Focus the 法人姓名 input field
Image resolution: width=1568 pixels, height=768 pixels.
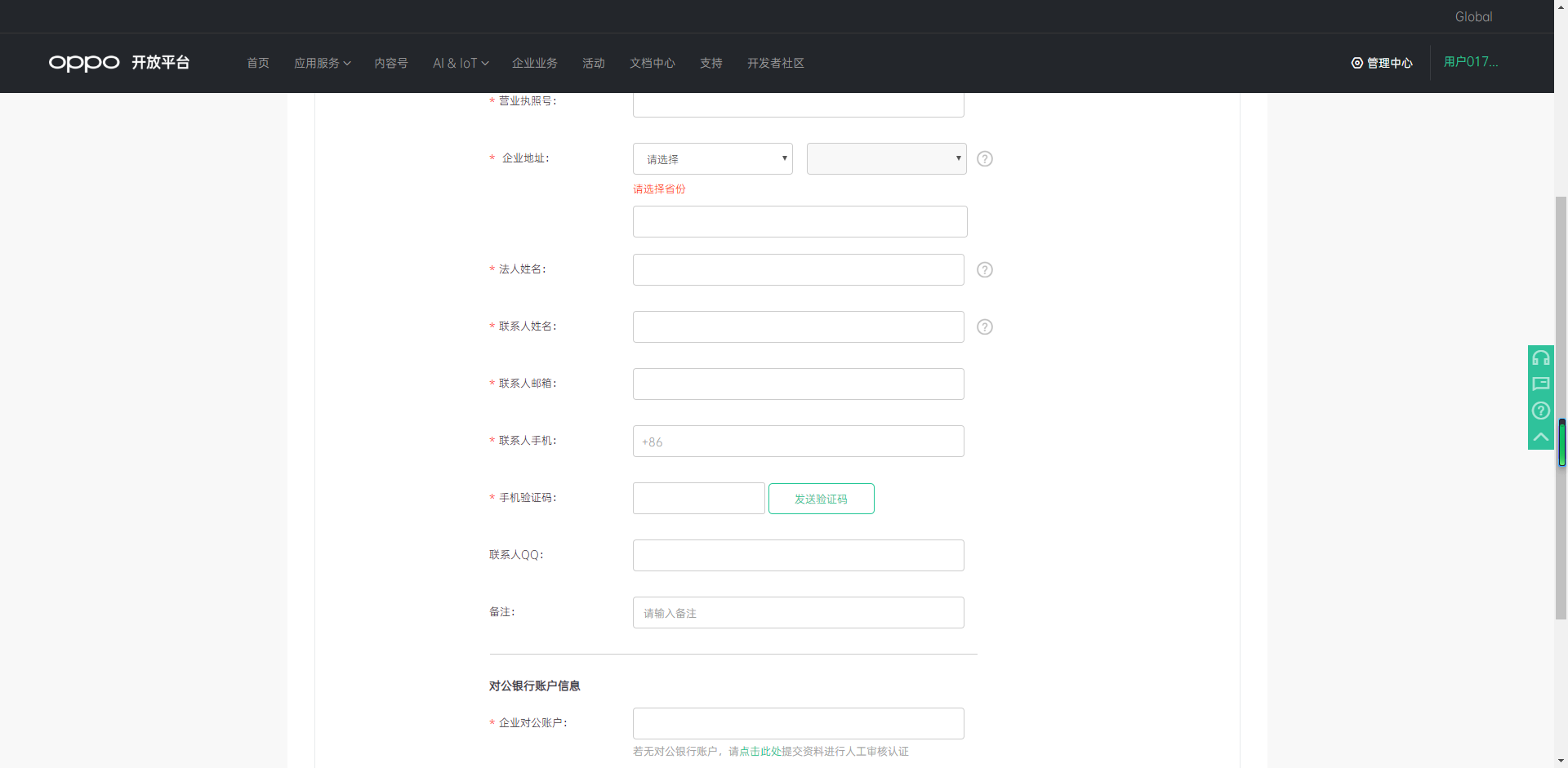799,270
